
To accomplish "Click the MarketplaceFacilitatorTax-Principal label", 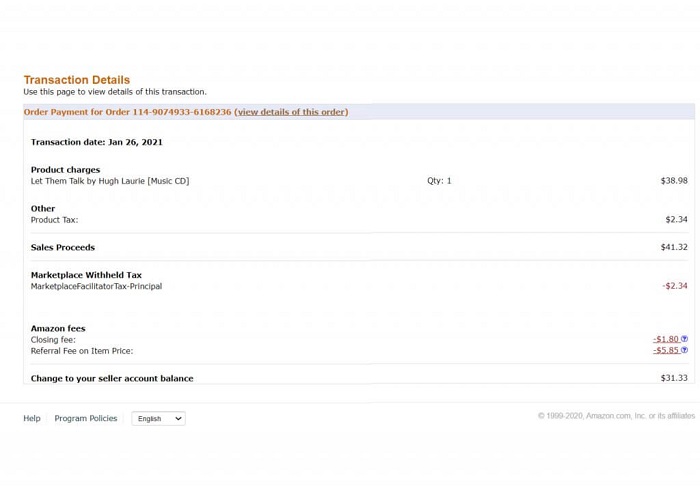I will coord(96,286).
